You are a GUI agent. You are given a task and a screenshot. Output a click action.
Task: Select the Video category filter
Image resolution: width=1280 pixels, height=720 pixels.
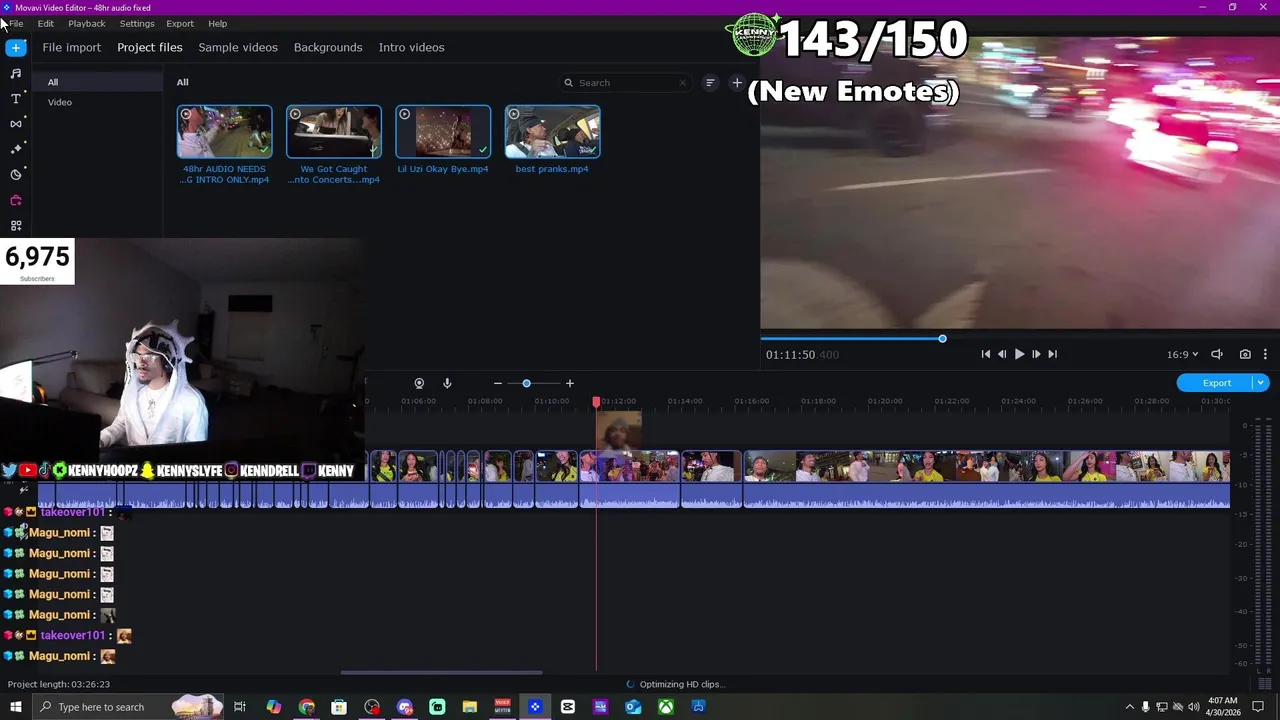coord(60,102)
